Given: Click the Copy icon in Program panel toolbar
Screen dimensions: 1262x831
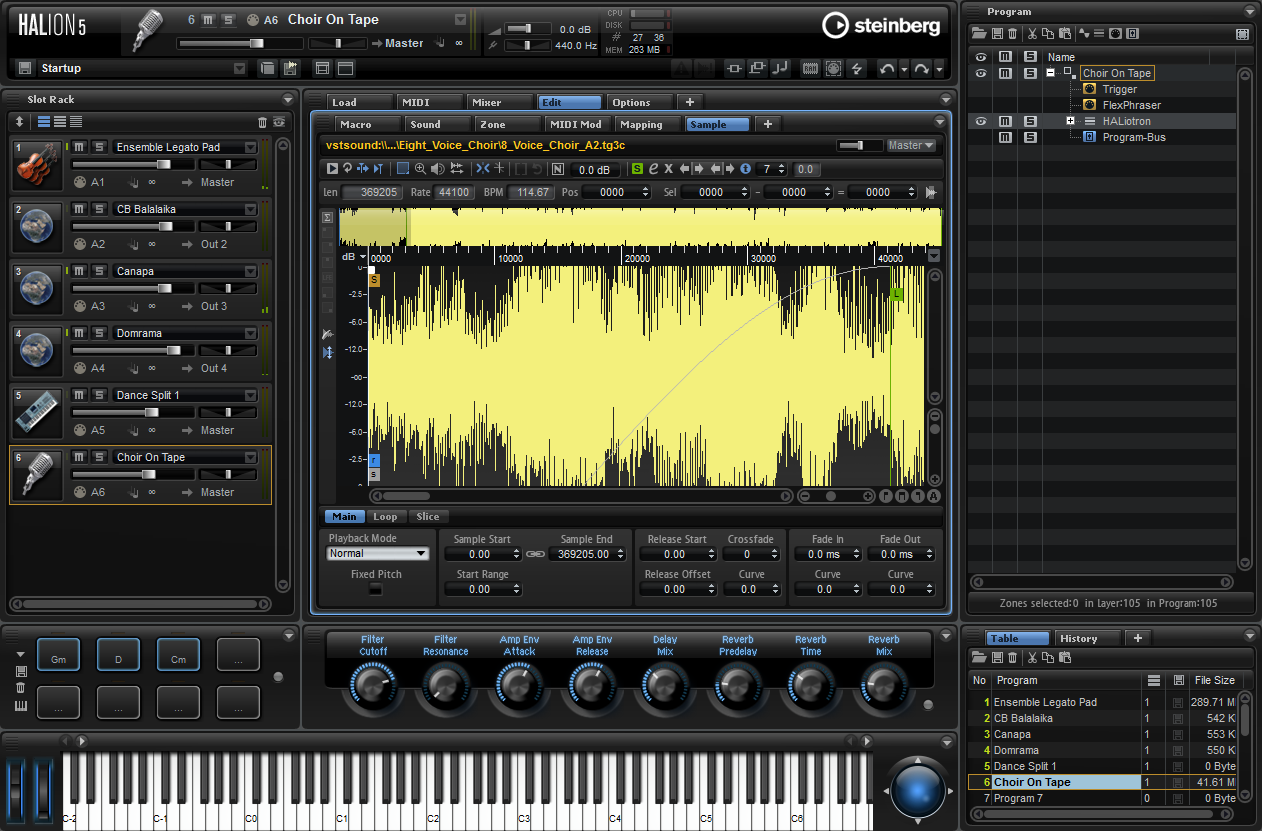Looking at the screenshot, I should (x=1048, y=34).
